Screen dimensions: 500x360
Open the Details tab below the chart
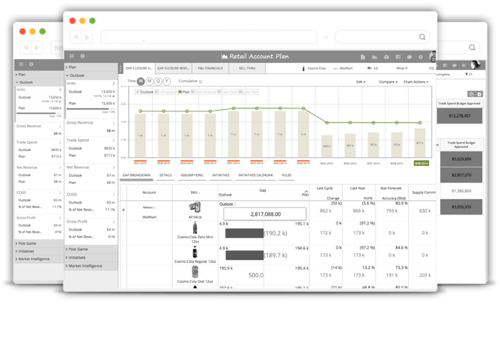(165, 175)
